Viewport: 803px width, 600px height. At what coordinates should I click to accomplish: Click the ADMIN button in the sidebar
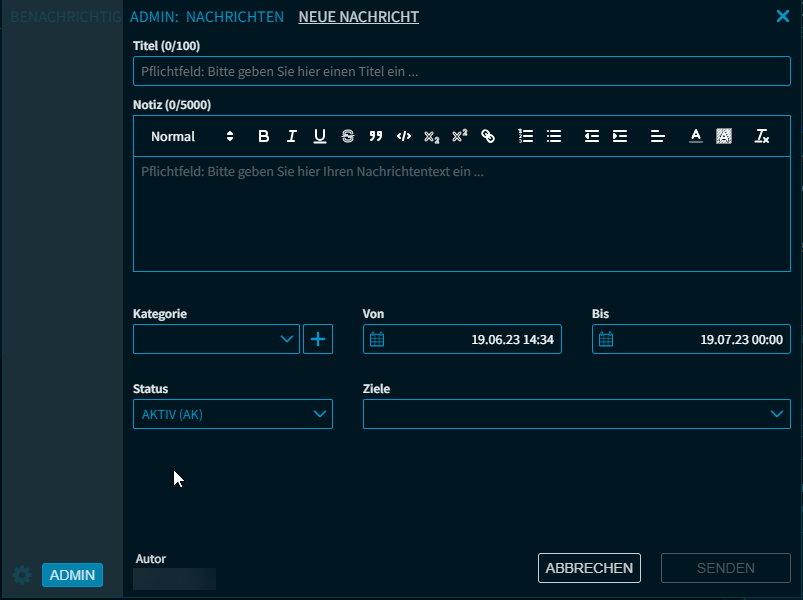point(72,575)
